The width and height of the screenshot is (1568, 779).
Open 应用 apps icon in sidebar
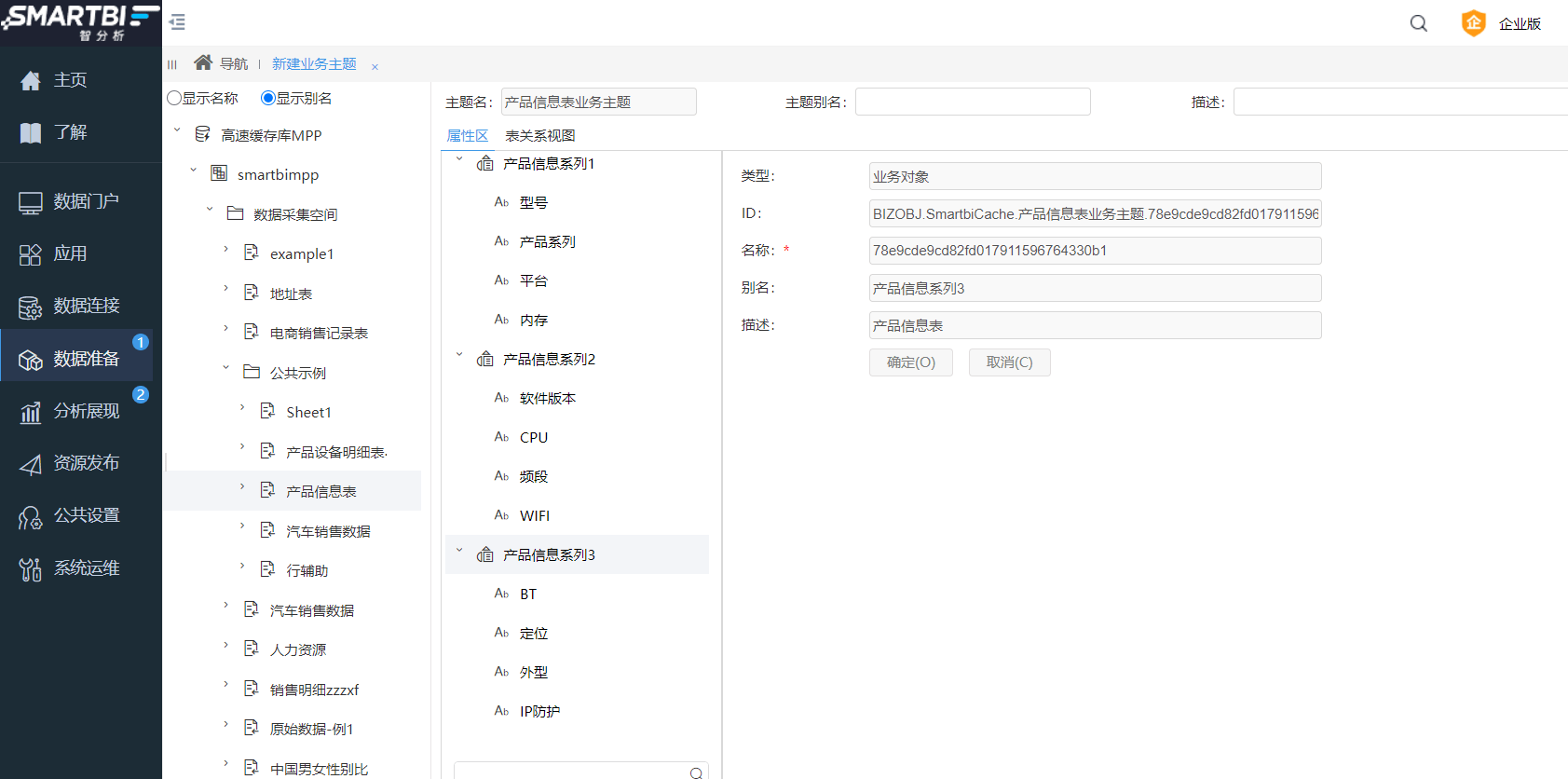[x=31, y=254]
